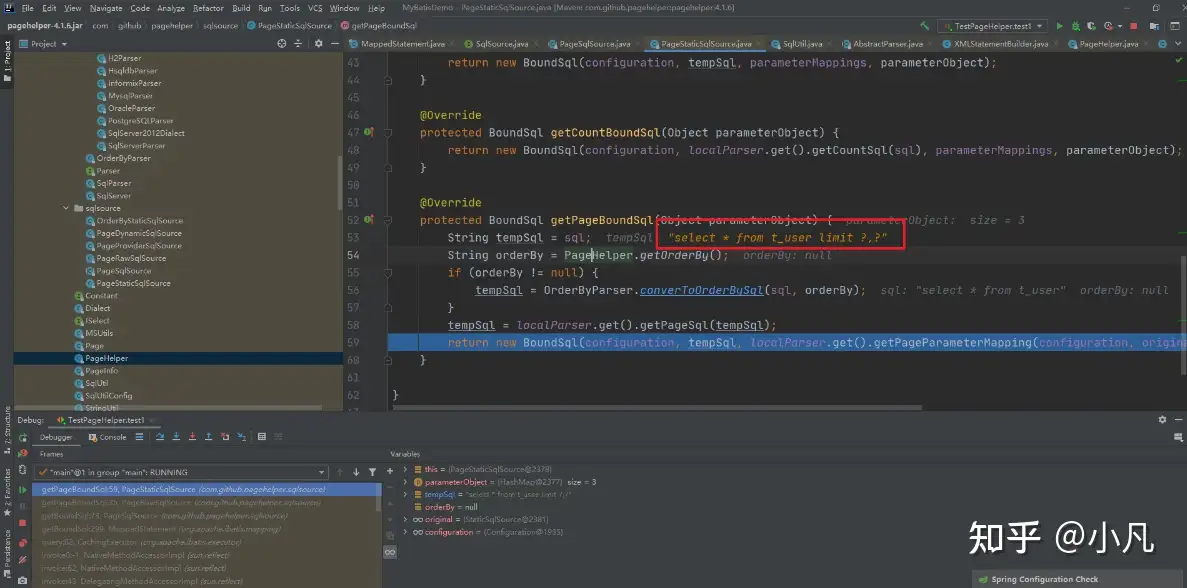The height and width of the screenshot is (588, 1187).
Task: Mute breakpoints in Debug sidebar
Action: click(23, 561)
